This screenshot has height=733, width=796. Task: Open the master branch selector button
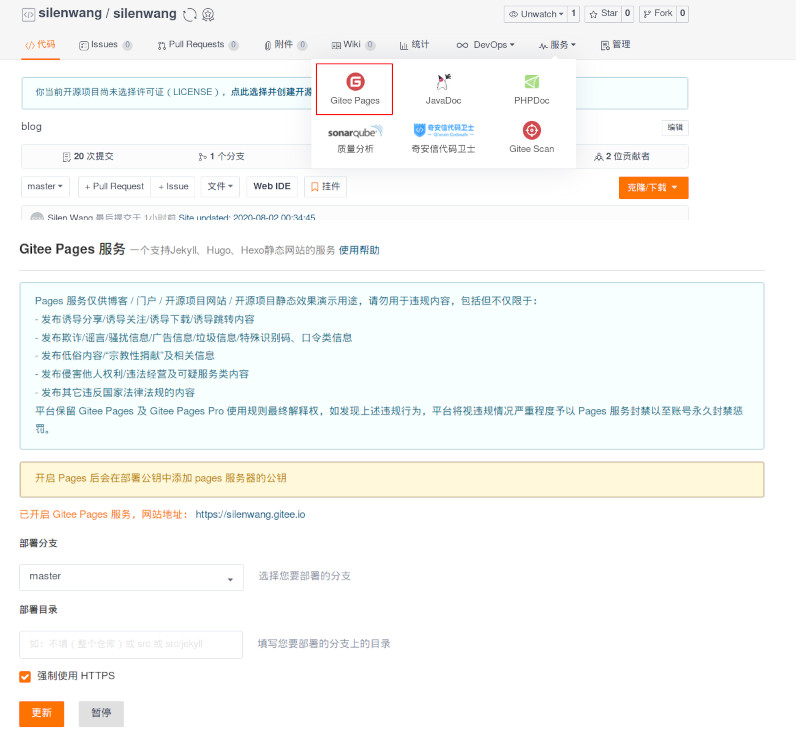point(45,186)
